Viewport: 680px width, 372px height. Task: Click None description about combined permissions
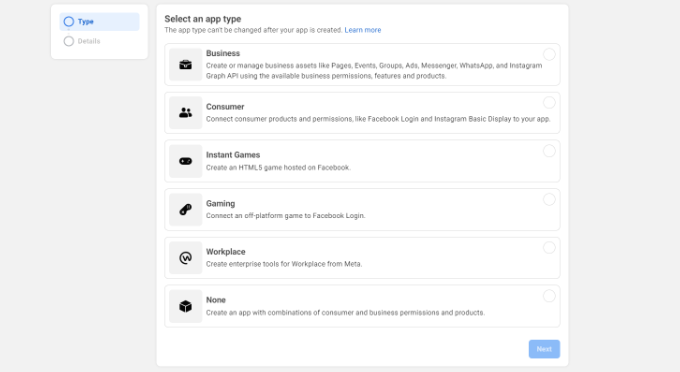(x=345, y=313)
